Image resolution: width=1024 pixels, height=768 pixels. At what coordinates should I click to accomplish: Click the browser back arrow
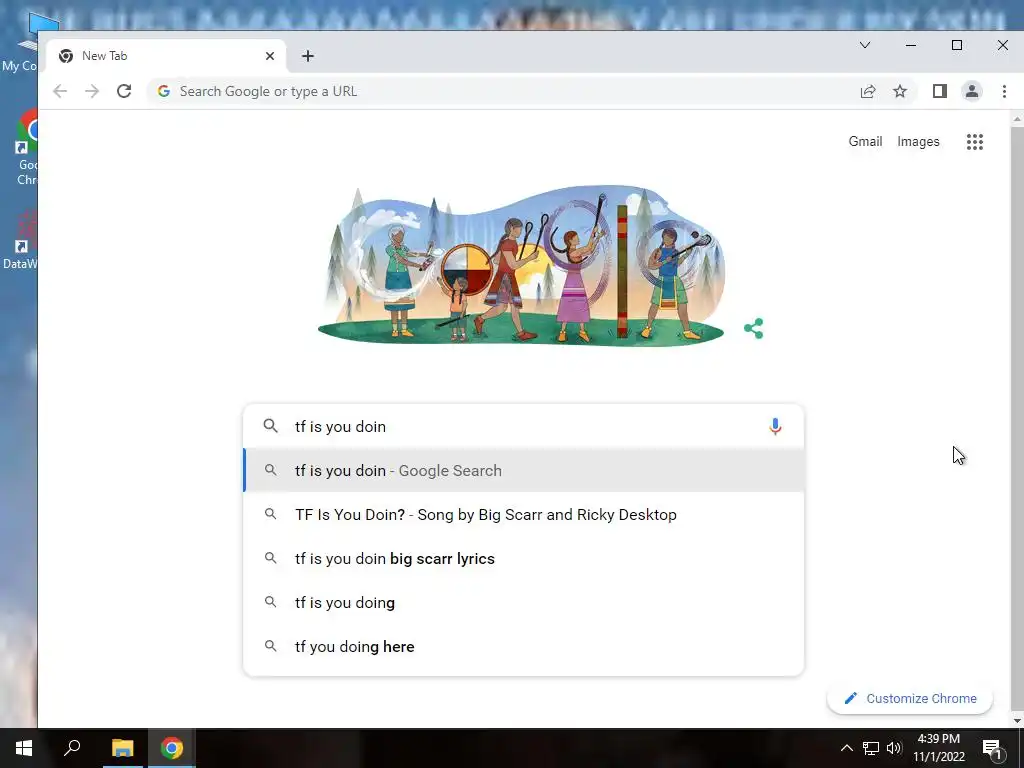pos(60,91)
